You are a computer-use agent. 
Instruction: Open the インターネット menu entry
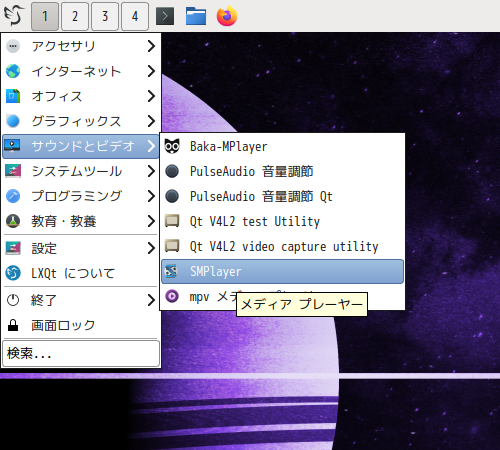[81, 71]
